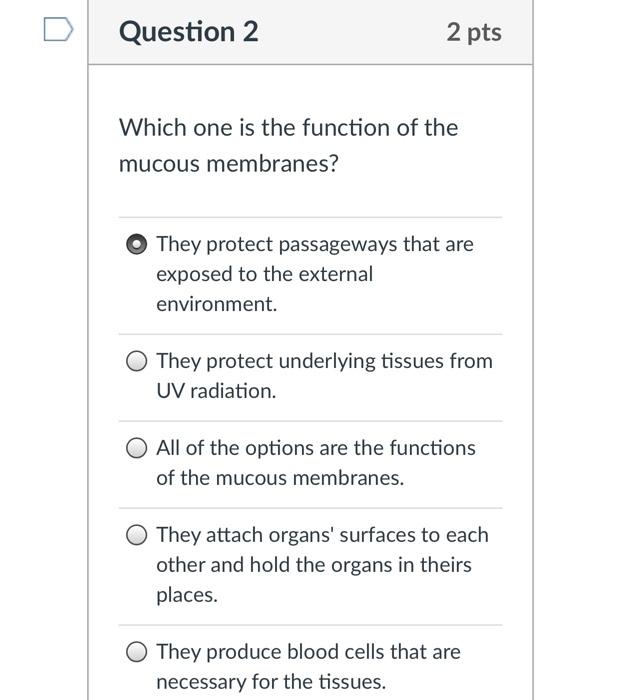The width and height of the screenshot is (621, 700).
Task: Click the answer text 'All of the options are the functions'
Action: (316, 448)
